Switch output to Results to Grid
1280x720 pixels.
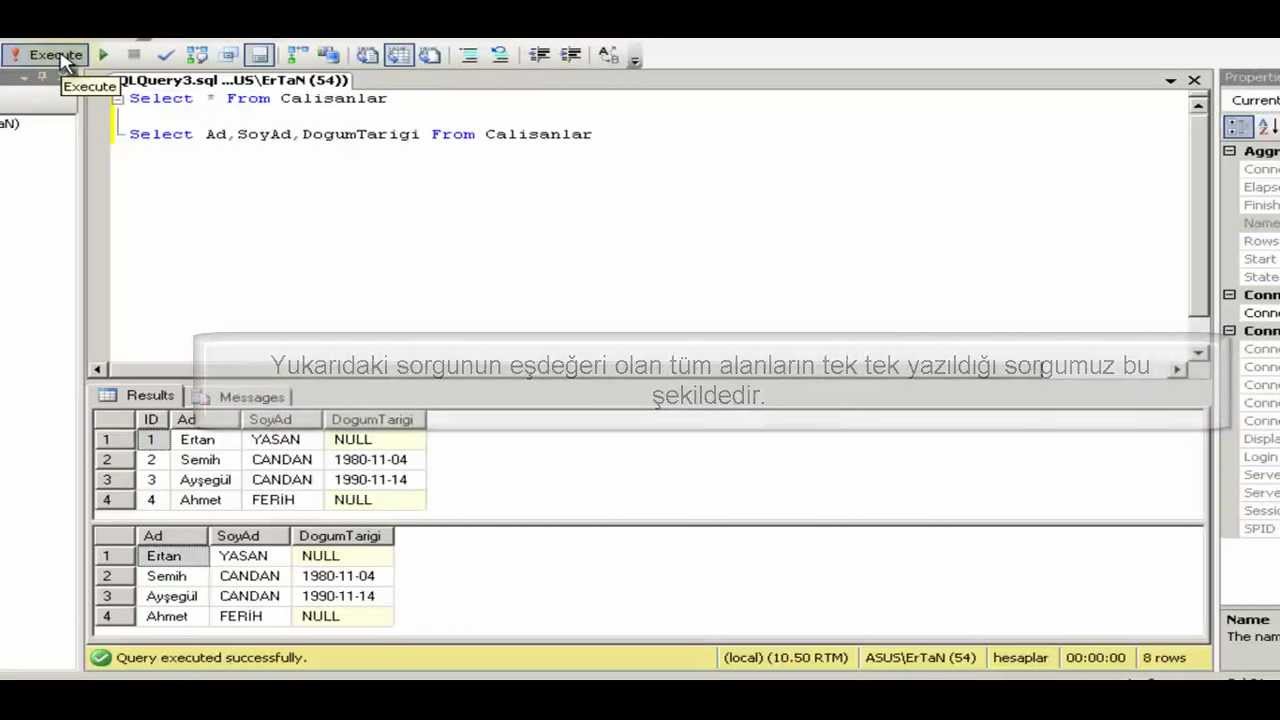coord(398,55)
